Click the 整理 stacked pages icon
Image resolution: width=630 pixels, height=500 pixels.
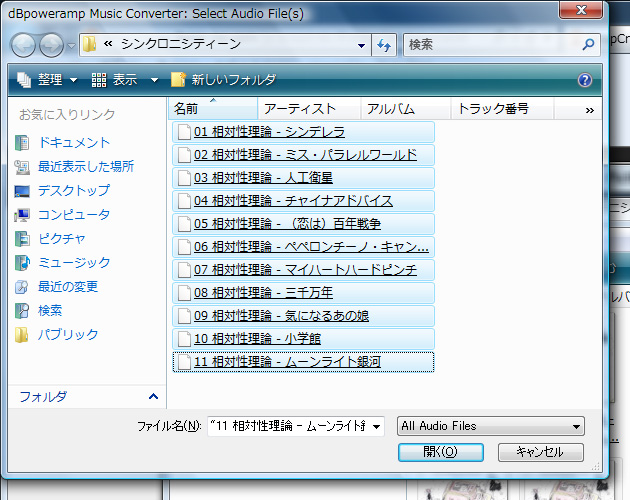(x=24, y=80)
